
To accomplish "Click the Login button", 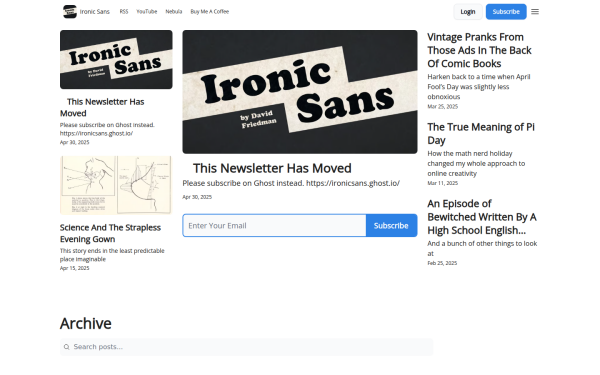I will tap(468, 11).
